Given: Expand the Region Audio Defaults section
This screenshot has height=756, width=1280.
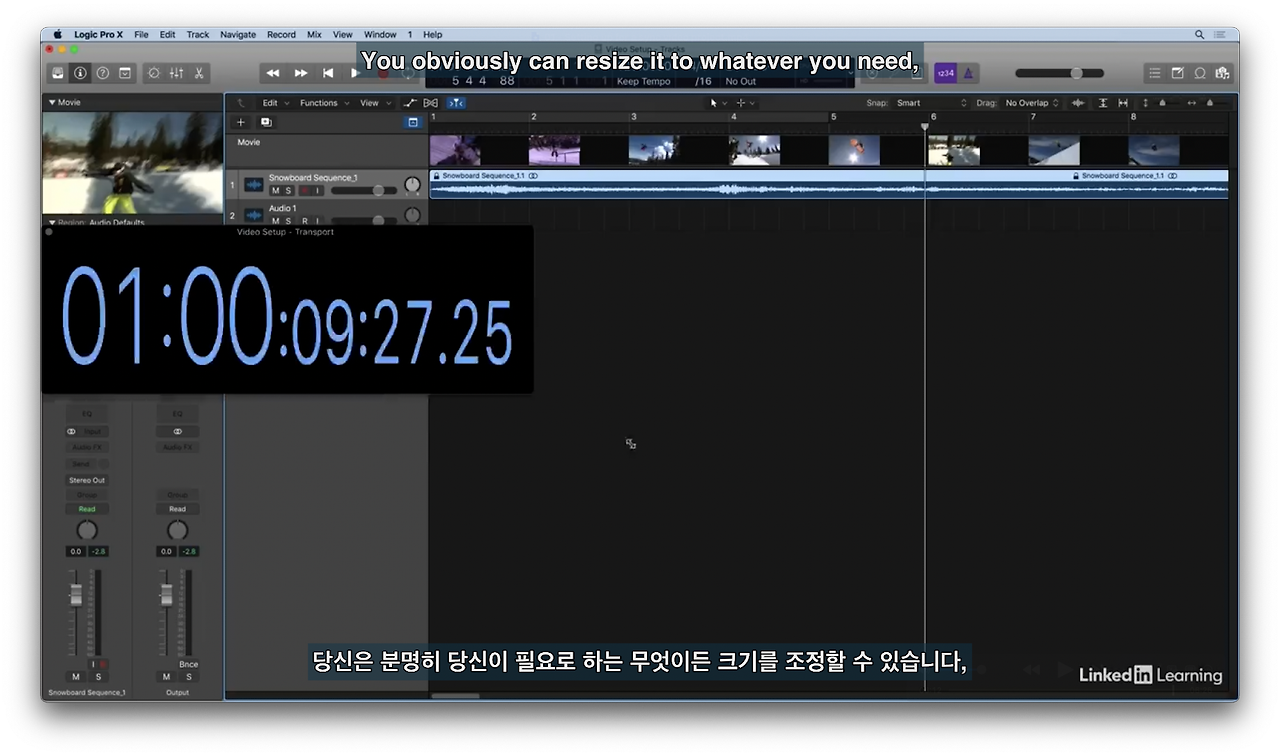Looking at the screenshot, I should tap(52, 222).
